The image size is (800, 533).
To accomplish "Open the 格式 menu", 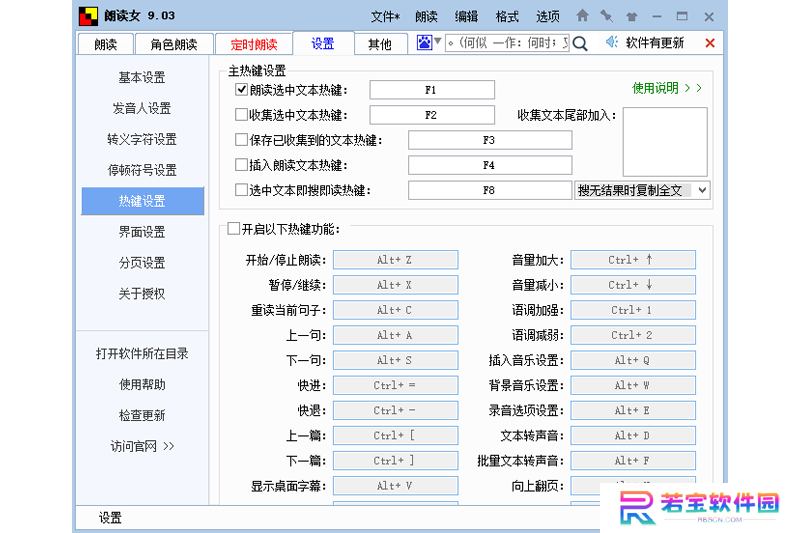I will 507,17.
